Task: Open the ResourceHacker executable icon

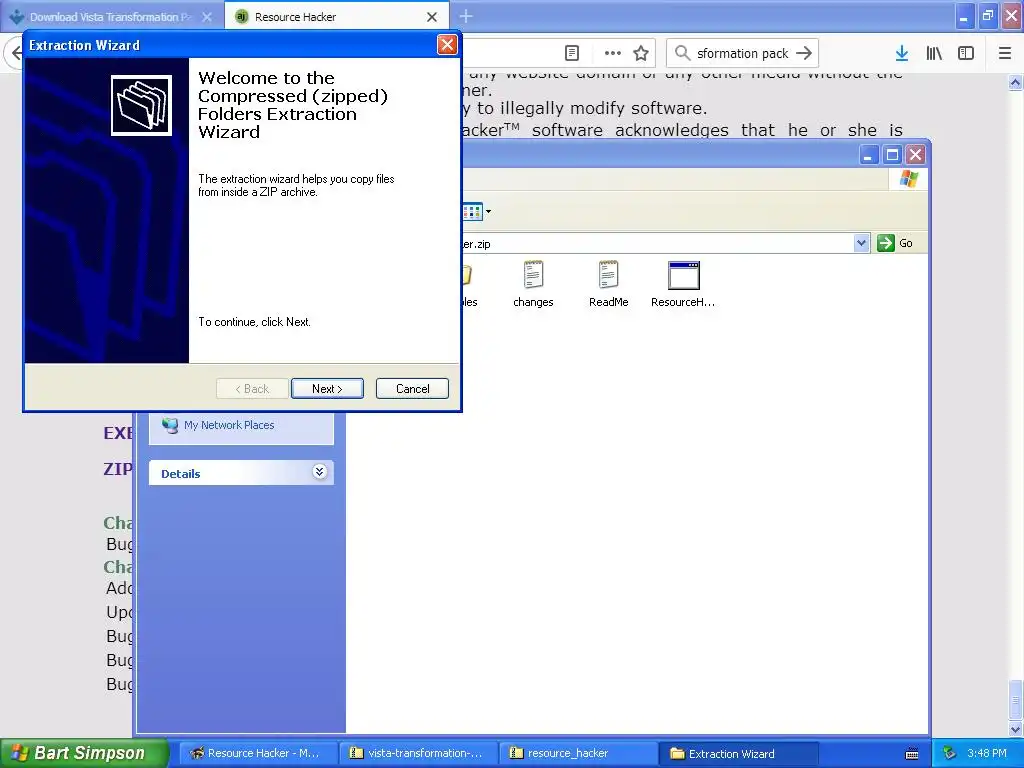Action: tap(683, 284)
